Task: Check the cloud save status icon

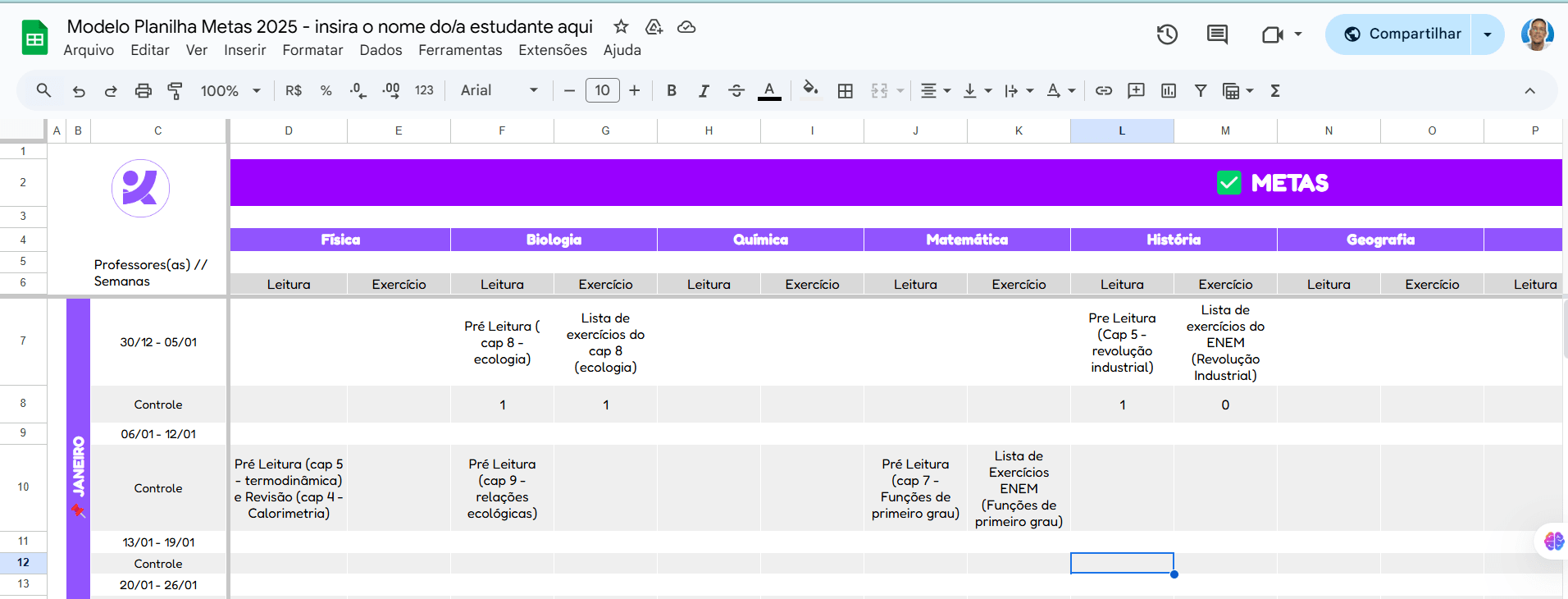Action: click(686, 27)
